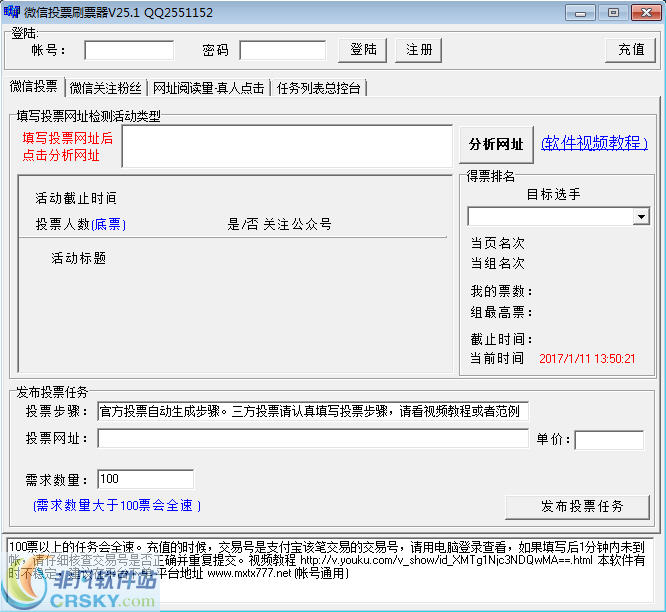Open the 软件视频教程 link
Screen dimensions: 666x612
tap(594, 143)
